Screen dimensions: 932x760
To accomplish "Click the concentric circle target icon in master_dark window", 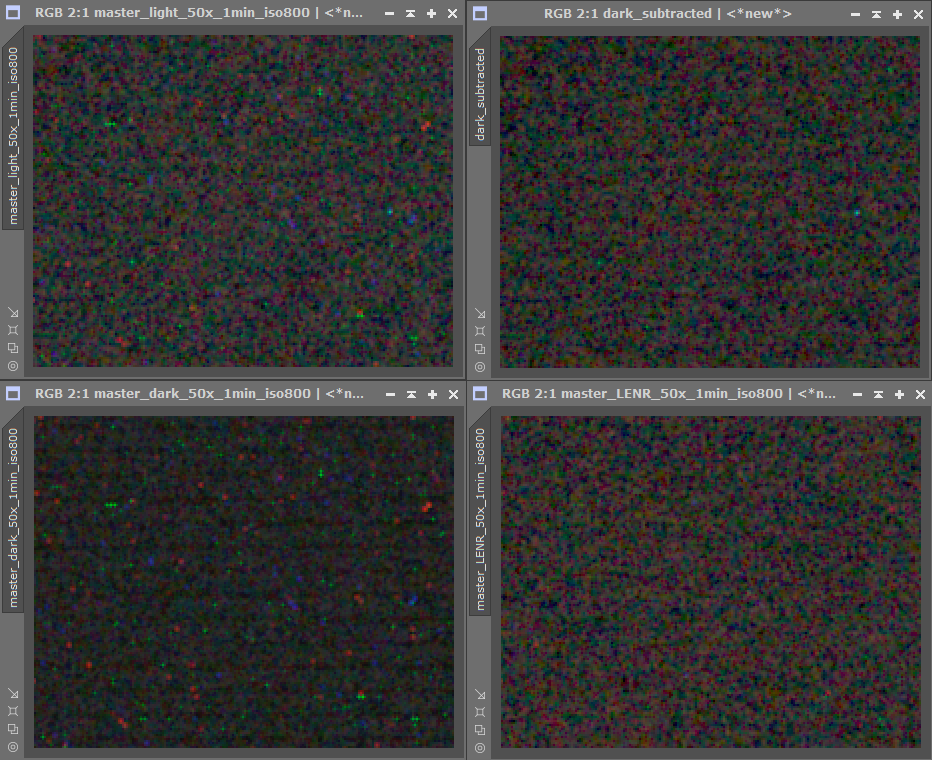I will (13, 747).
